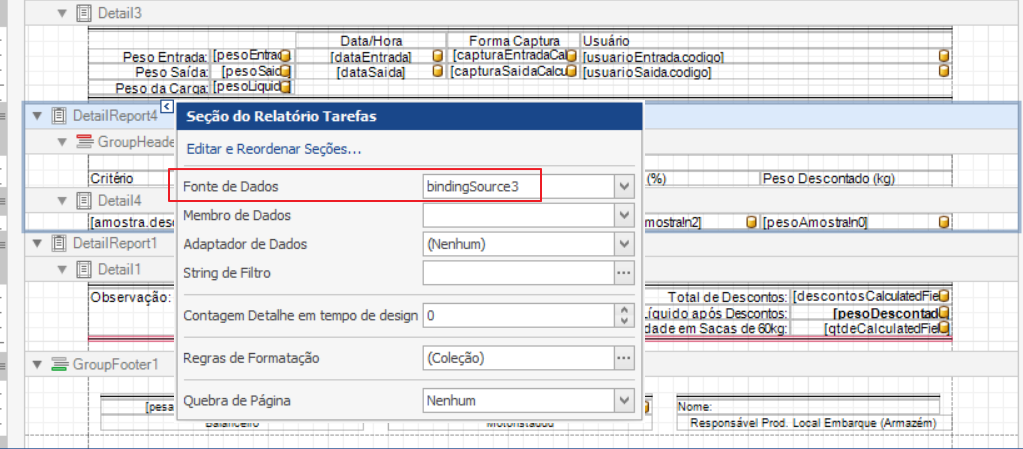Click database icon next to pesoLiquido field
Screen dimensions: 1023x449
tap(285, 86)
